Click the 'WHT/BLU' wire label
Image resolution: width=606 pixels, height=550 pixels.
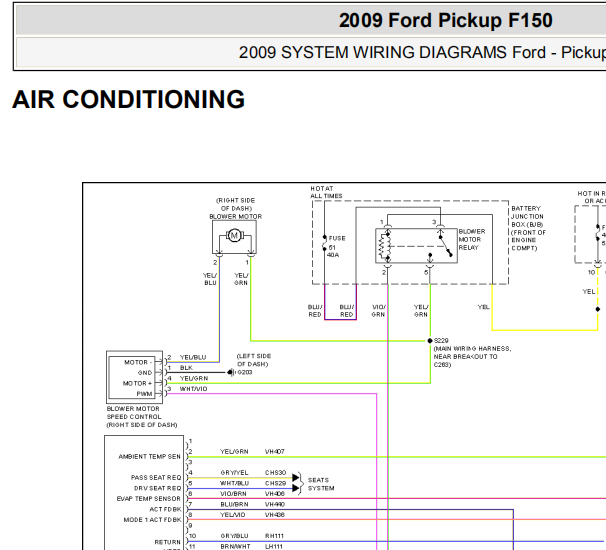click(x=234, y=483)
